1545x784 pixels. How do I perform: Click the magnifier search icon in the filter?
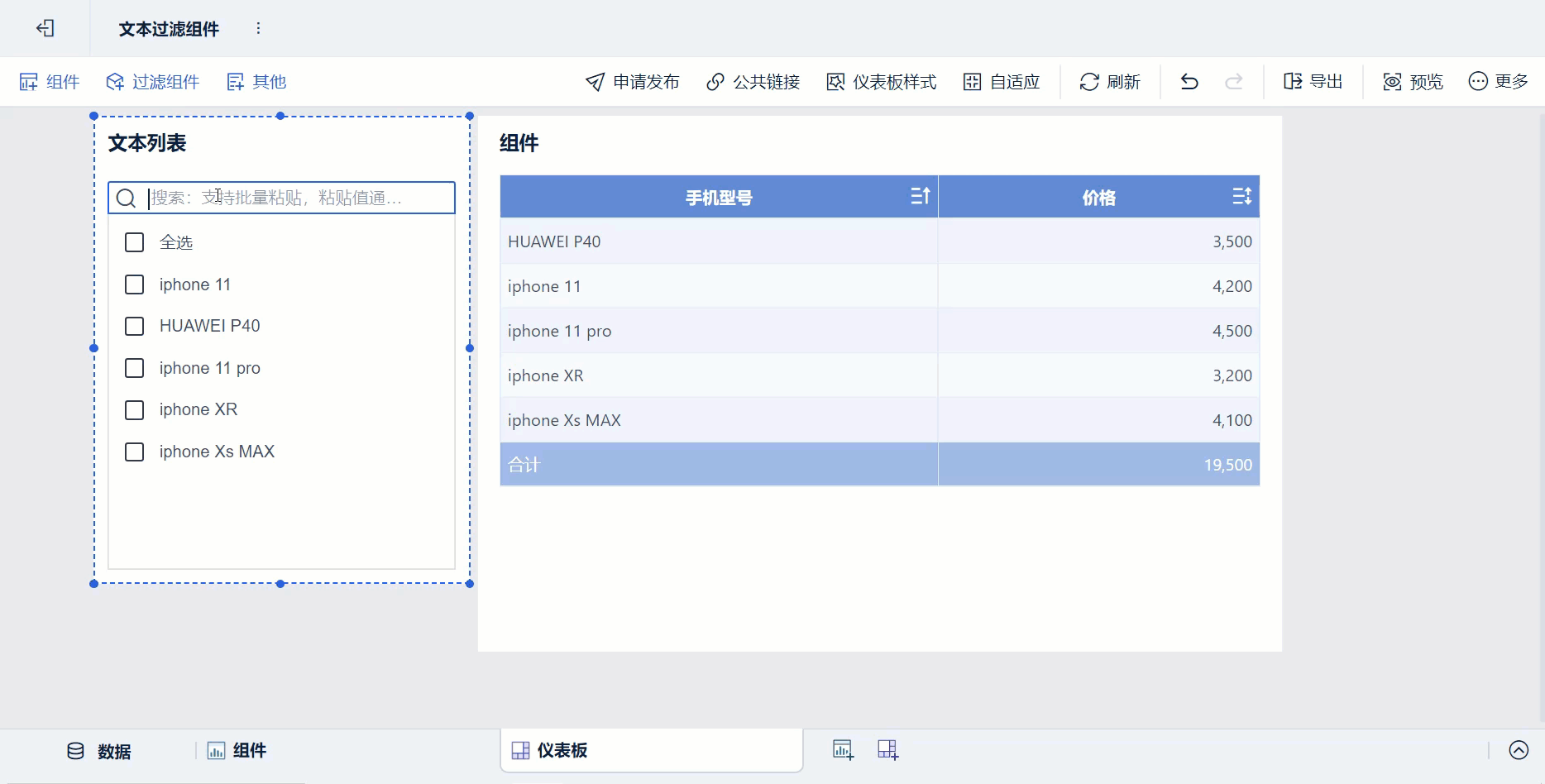click(x=126, y=198)
